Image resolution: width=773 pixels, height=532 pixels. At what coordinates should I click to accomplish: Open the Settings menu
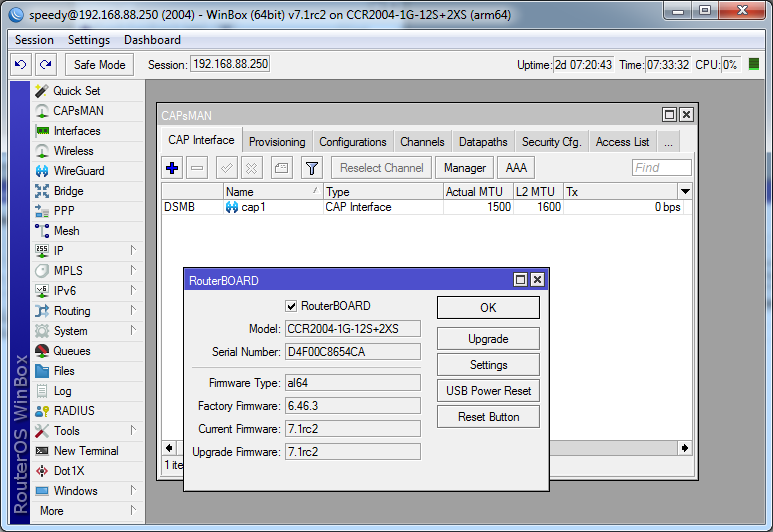point(89,40)
